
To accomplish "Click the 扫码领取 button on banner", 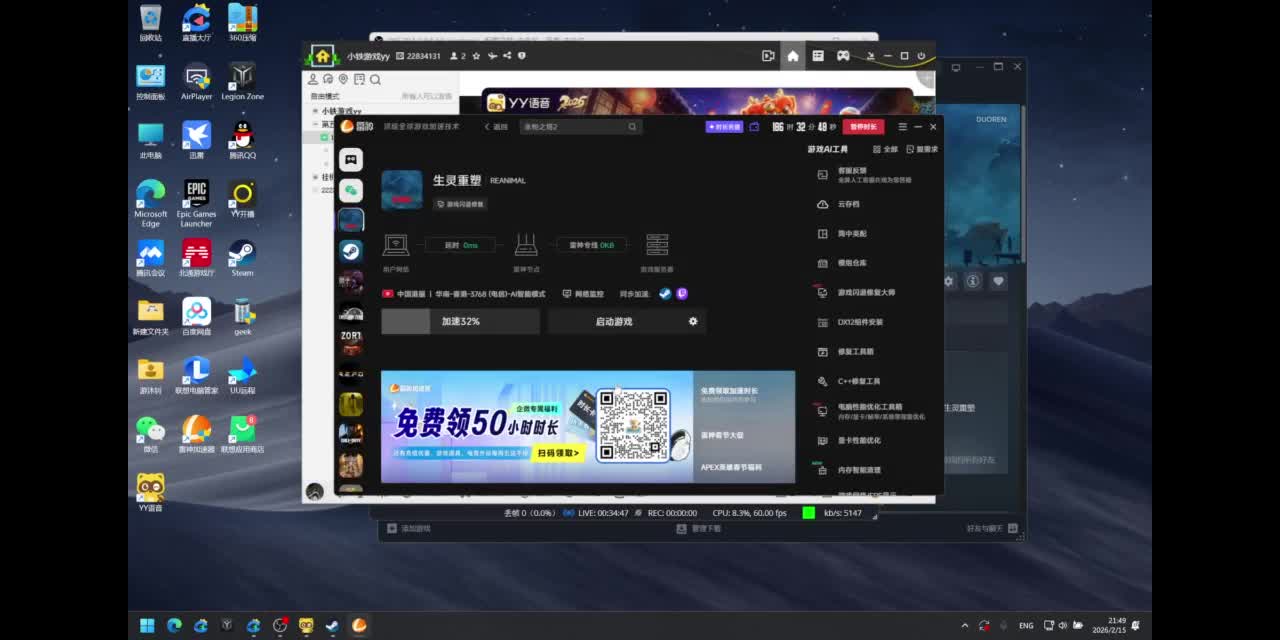I will pos(558,453).
